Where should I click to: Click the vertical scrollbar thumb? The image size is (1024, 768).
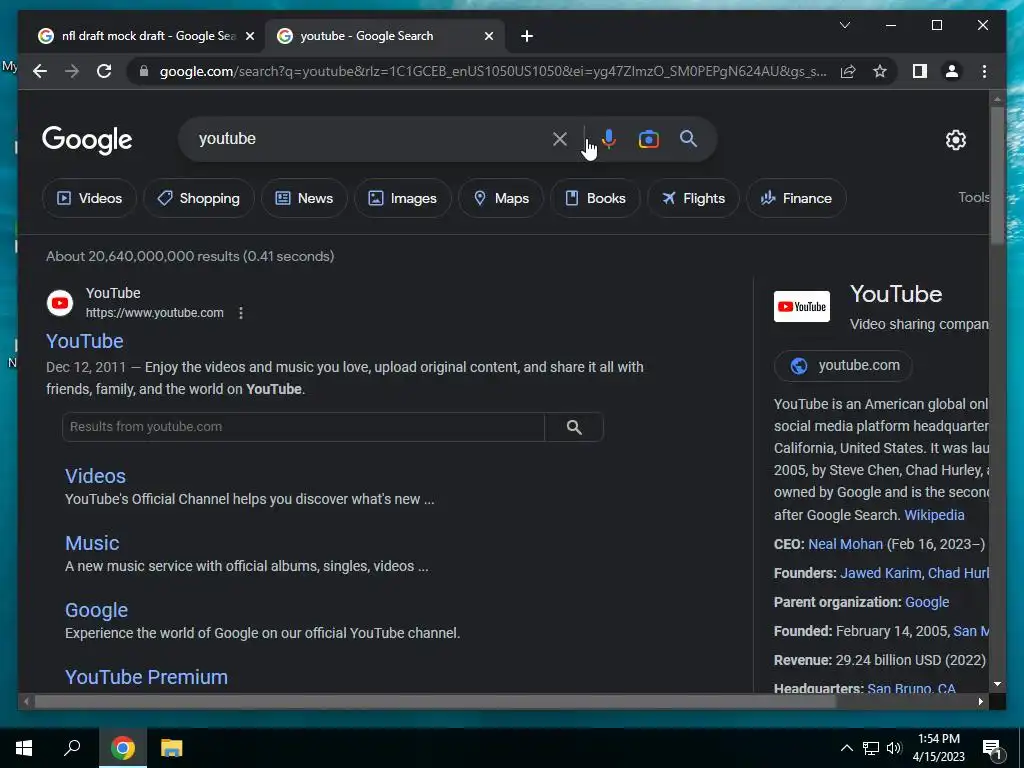997,176
